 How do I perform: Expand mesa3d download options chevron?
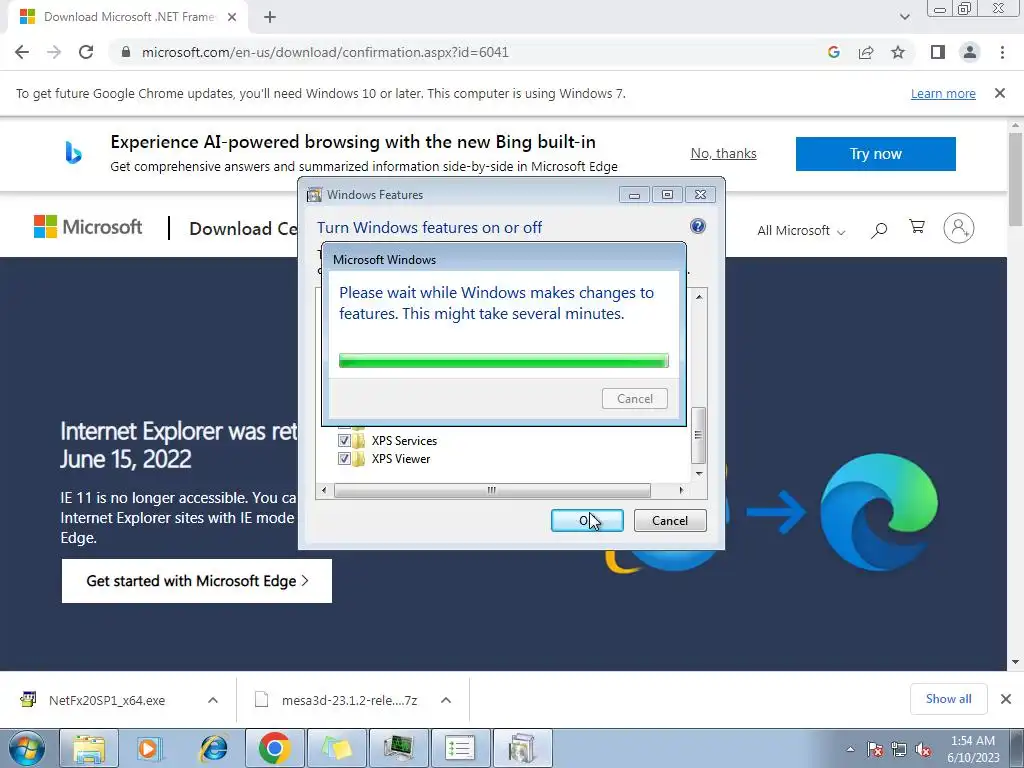pos(446,700)
